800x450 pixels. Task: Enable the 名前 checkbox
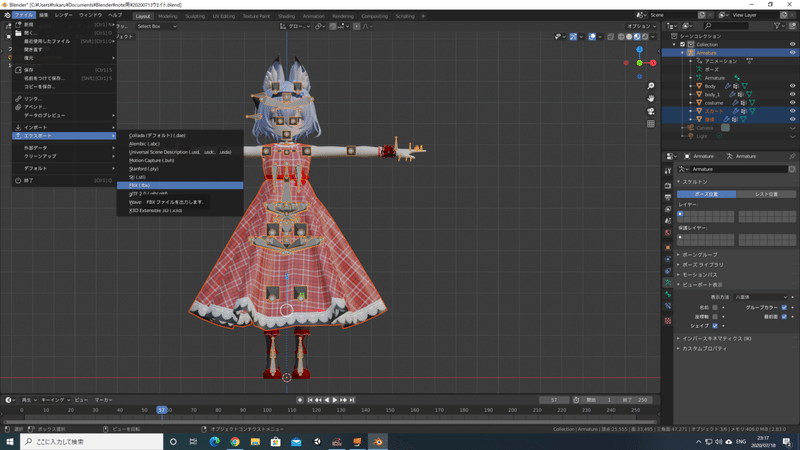tap(715, 308)
